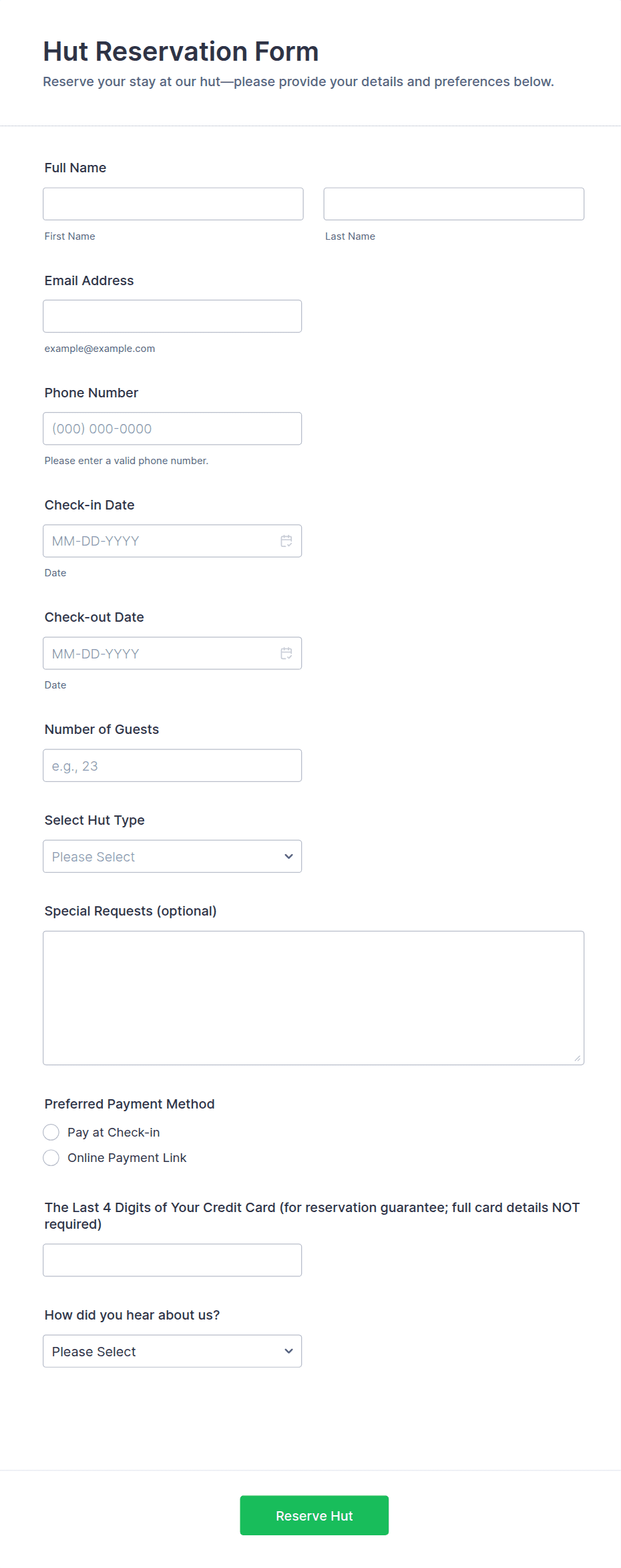Click the hear about us dropdown chevron
621x1568 pixels.
(288, 1351)
